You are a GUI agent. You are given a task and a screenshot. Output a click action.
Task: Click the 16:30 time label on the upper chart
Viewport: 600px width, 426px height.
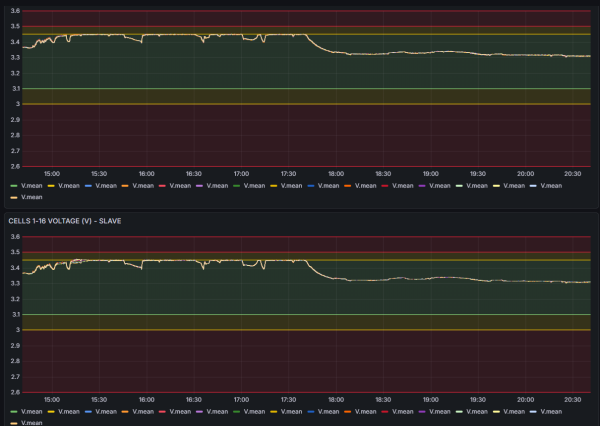pos(194,174)
